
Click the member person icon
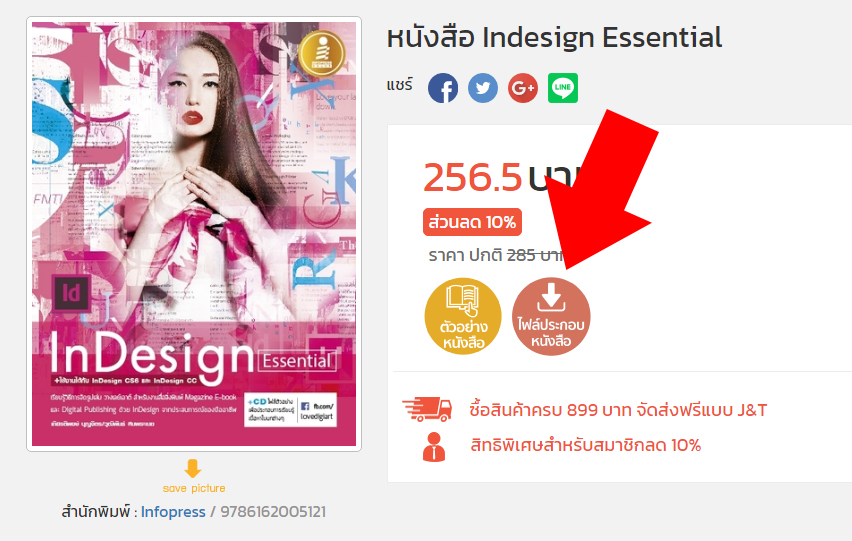tap(434, 447)
